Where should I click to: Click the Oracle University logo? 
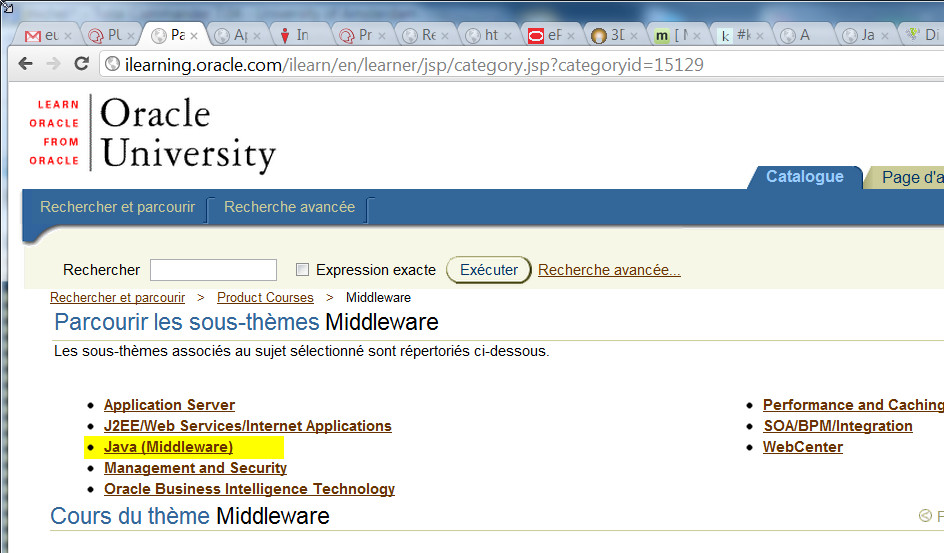152,134
